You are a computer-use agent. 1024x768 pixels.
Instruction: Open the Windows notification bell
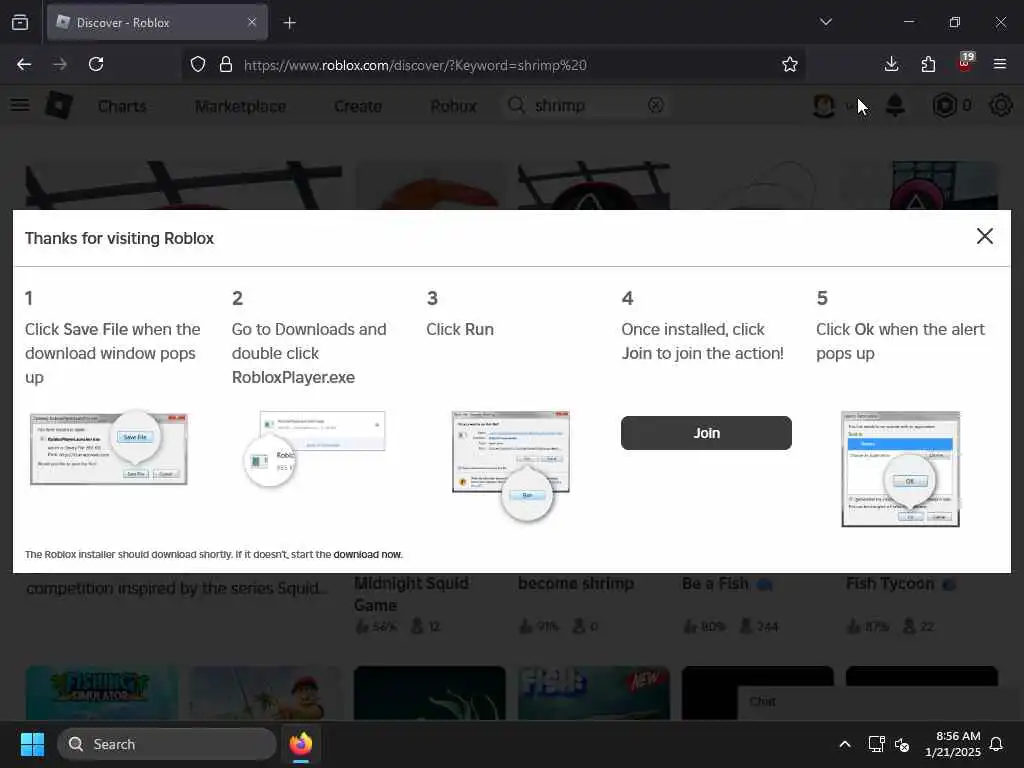(x=997, y=744)
